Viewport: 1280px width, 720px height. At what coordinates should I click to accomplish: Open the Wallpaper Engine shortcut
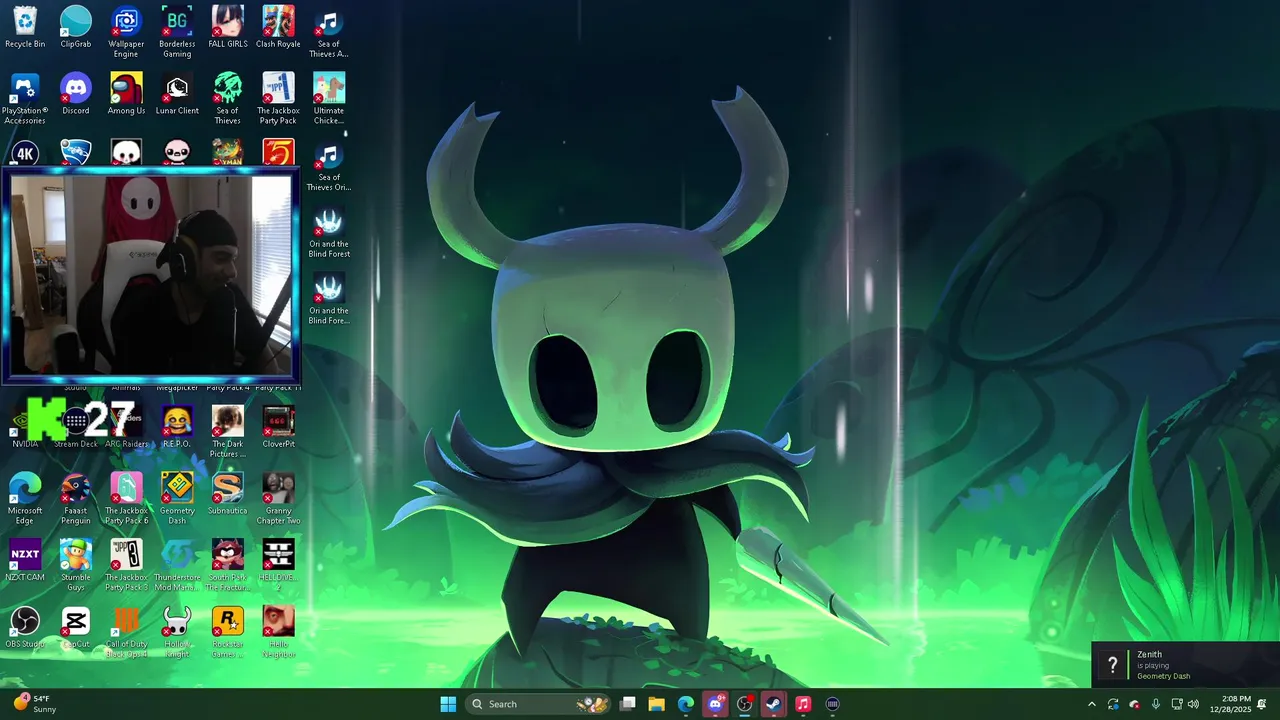(x=126, y=31)
